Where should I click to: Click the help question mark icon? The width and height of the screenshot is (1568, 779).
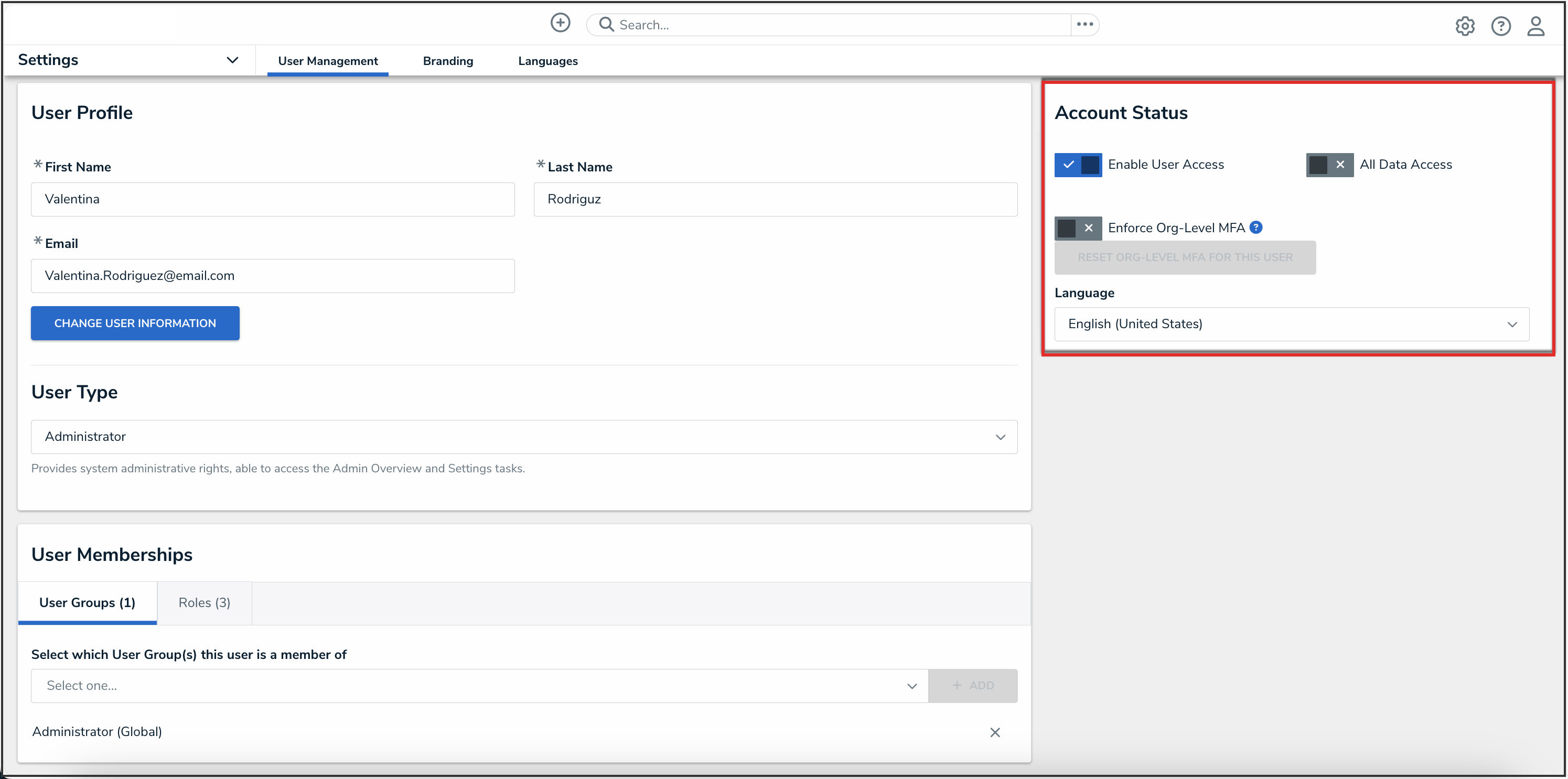(x=1500, y=26)
